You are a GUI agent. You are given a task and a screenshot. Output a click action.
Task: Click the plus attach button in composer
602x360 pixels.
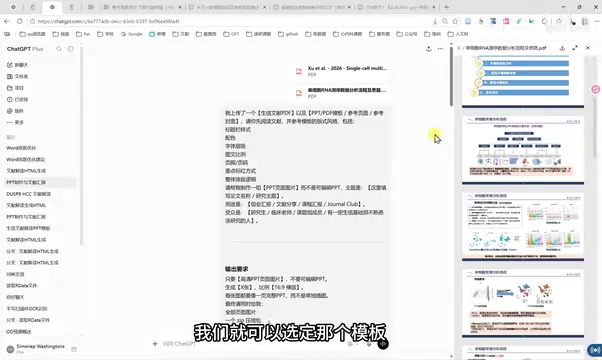coord(155,343)
